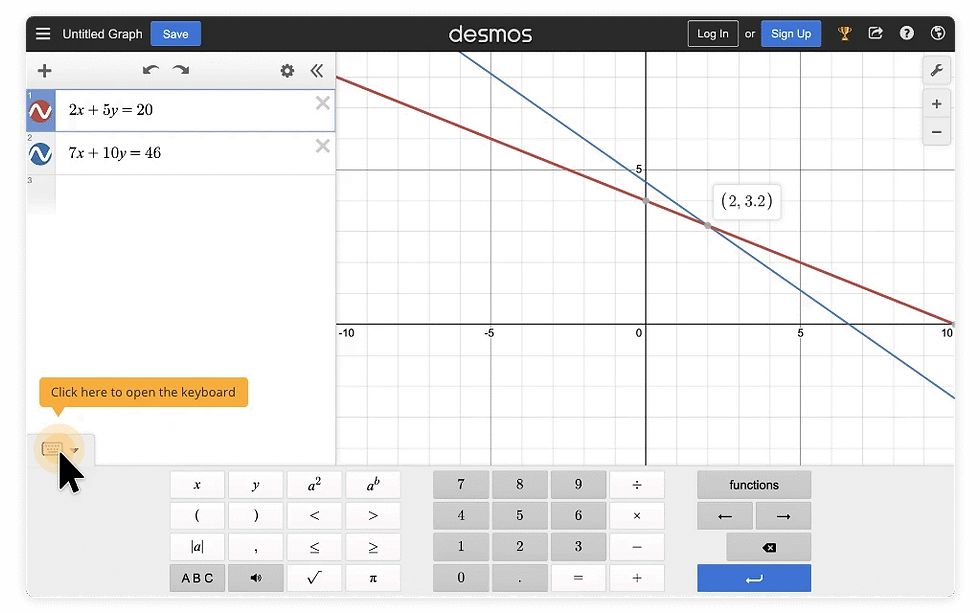980x613 pixels.
Task: Move cursor left with arrow key
Action: coord(725,516)
